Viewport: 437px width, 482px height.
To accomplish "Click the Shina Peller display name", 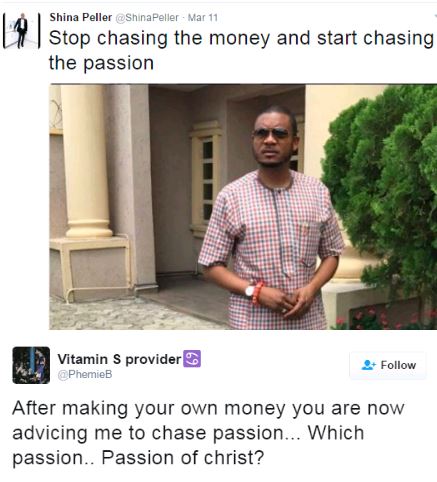I will (x=80, y=17).
